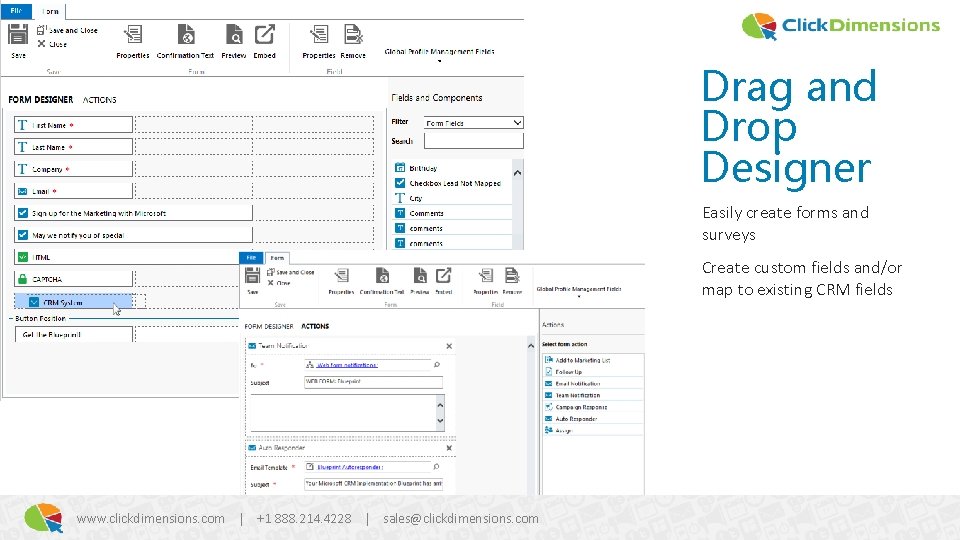Screen dimensions: 960x540
Task: Click Auto Responder Subject input field
Action: click(x=373, y=484)
